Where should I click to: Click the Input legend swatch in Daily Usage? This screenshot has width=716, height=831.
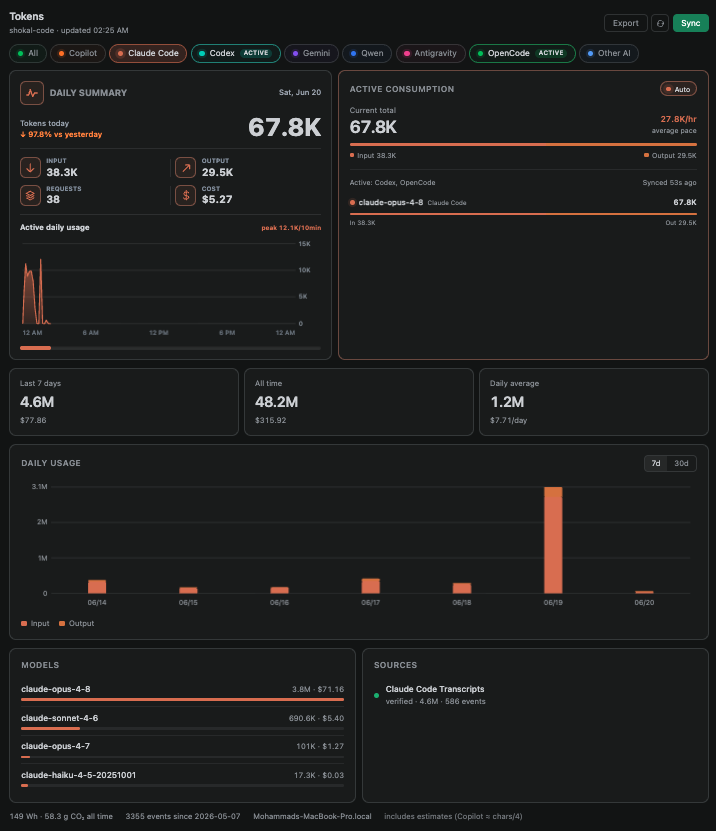pos(24,623)
